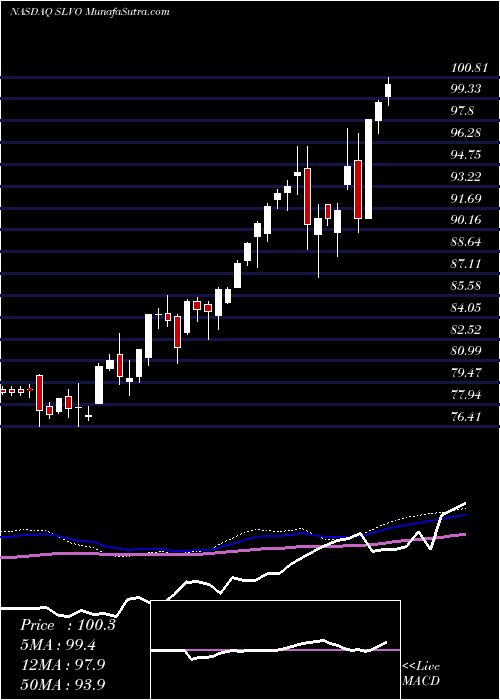The height and width of the screenshot is (700, 500).
Task: Select the 91.69 price axis label
Action: (466, 199)
